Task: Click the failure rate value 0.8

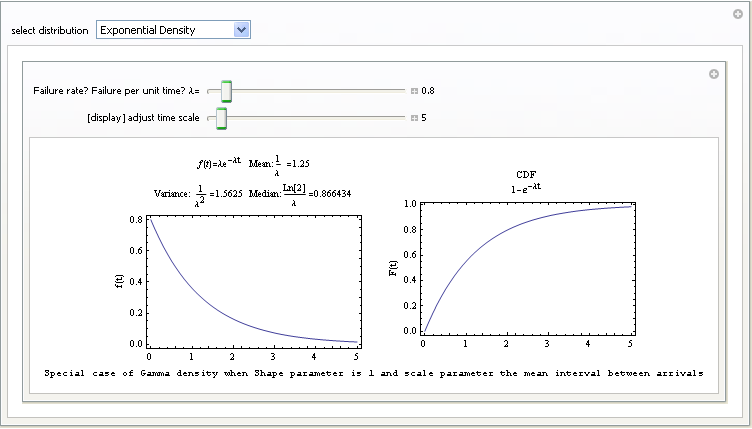Action: click(428, 91)
